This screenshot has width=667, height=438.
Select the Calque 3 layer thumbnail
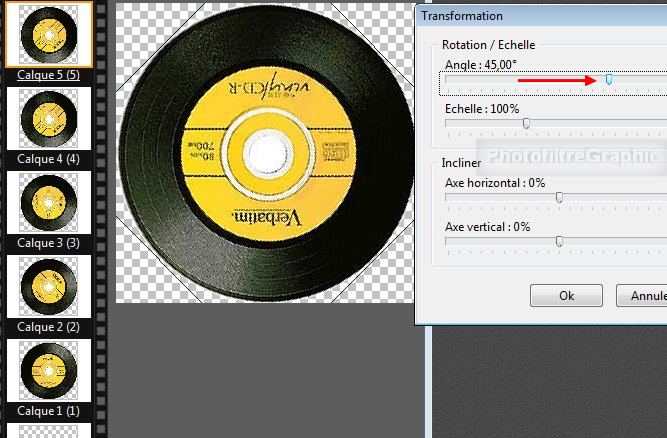(x=49, y=203)
